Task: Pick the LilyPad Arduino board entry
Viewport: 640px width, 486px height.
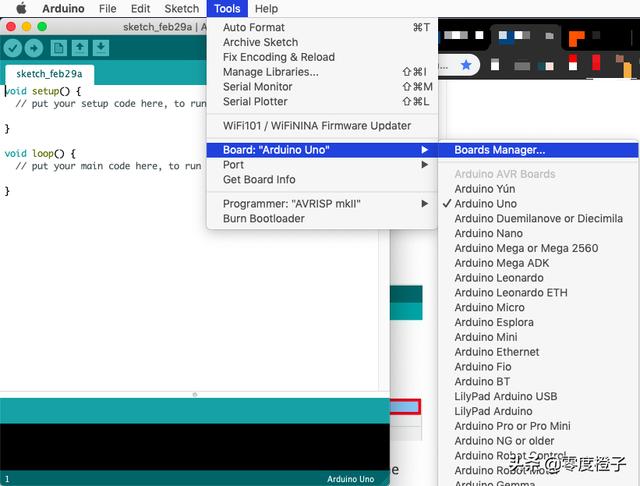Action: click(x=538, y=411)
